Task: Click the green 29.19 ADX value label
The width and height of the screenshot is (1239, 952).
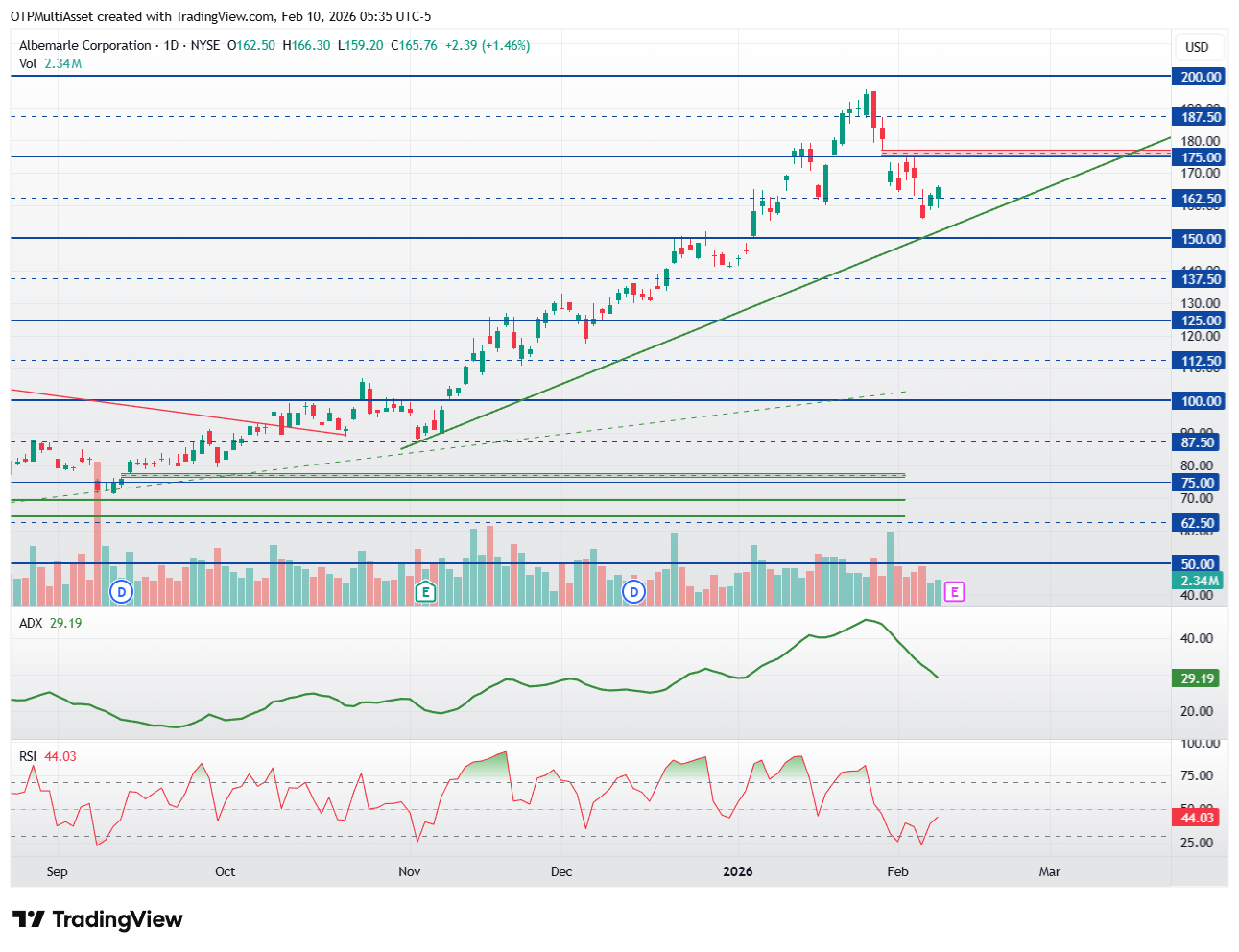Action: tap(1197, 678)
